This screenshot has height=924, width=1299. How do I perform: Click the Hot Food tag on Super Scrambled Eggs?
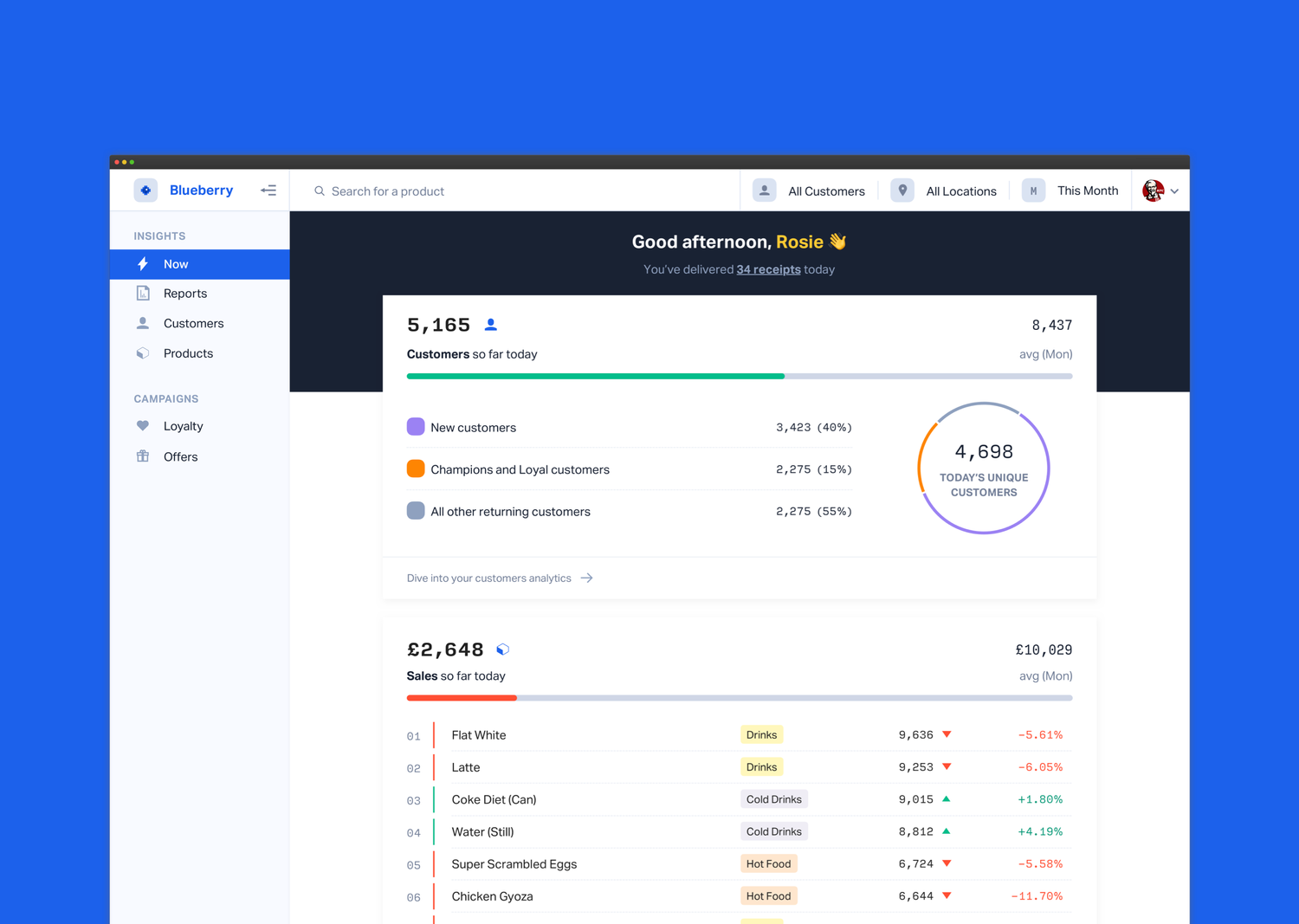pyautogui.click(x=769, y=863)
